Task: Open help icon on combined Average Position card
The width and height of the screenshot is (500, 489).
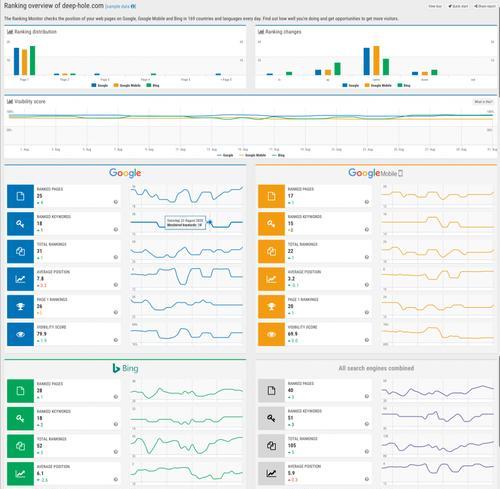Action: (x=367, y=479)
